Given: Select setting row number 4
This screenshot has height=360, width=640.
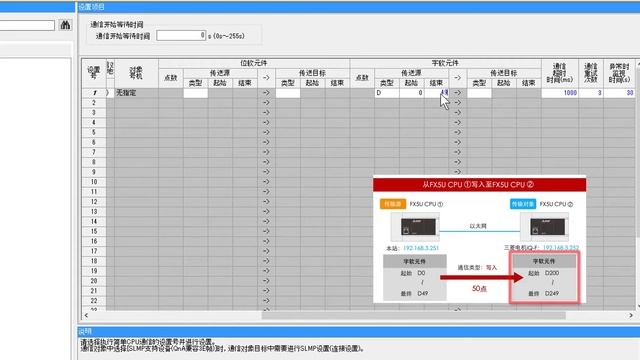Looking at the screenshot, I should (94, 122).
